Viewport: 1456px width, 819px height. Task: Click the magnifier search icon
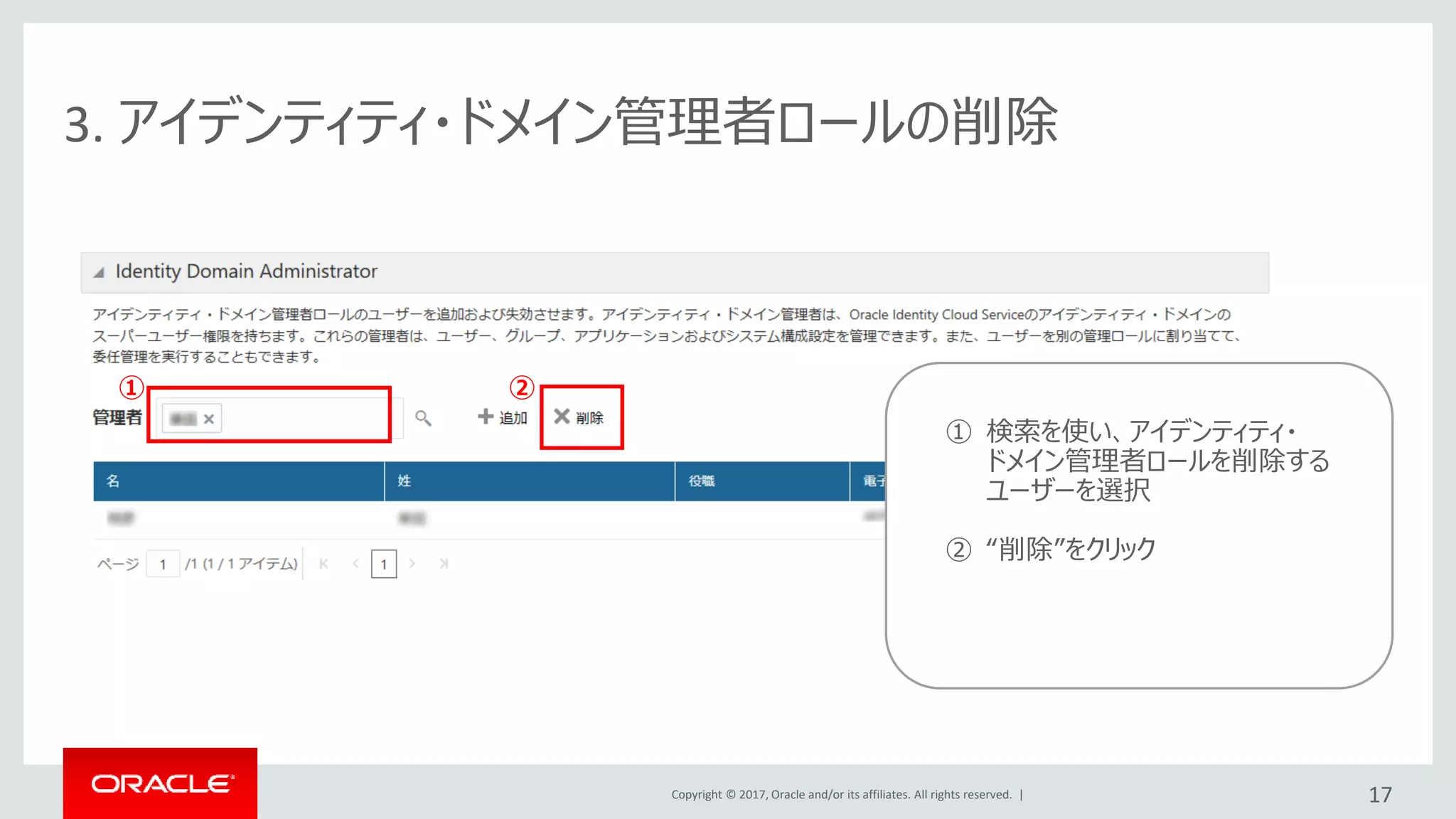pos(423,418)
